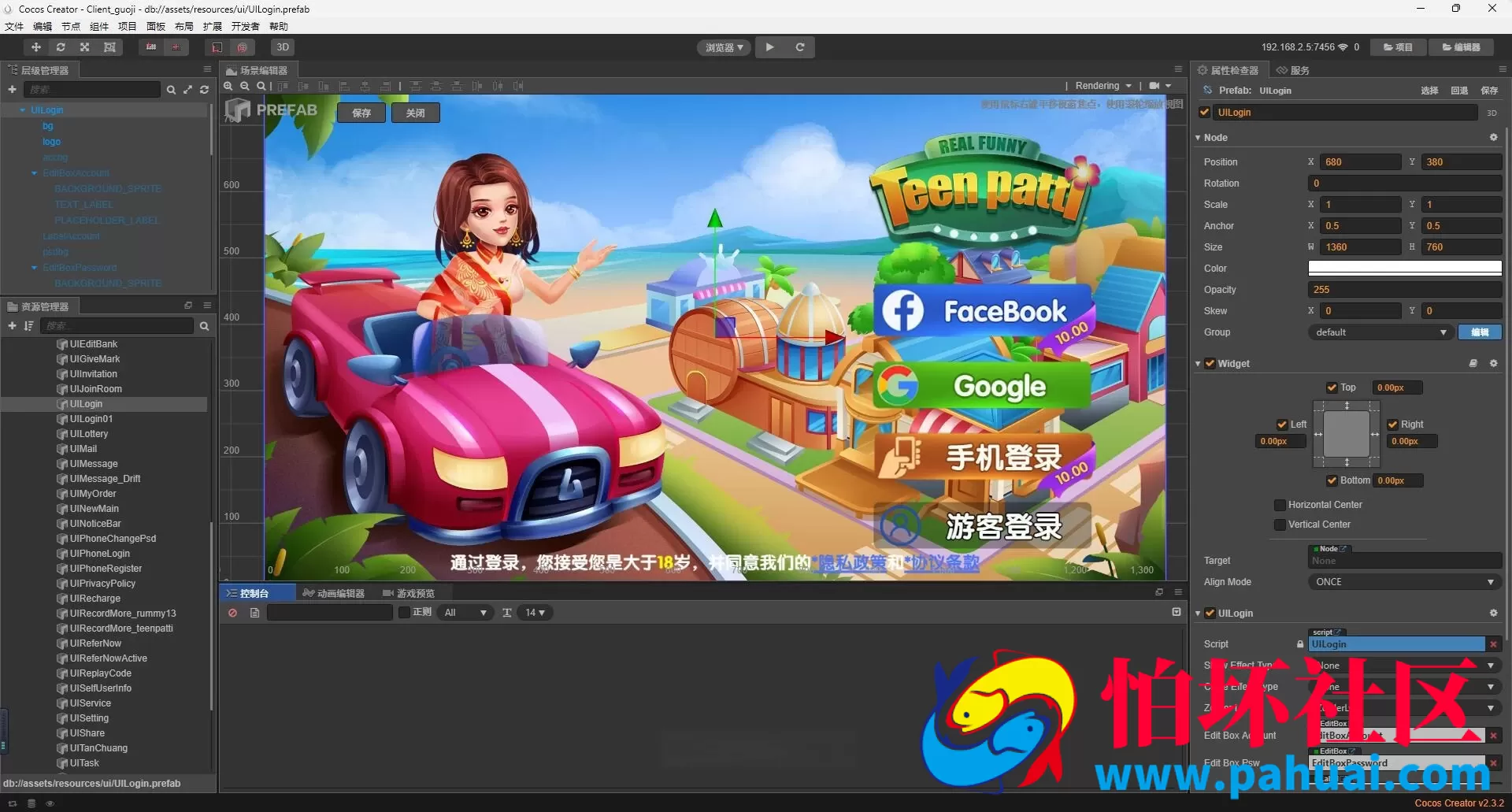The width and height of the screenshot is (1512, 812).
Task: Collapse the UILogin component section
Action: 1198,614
